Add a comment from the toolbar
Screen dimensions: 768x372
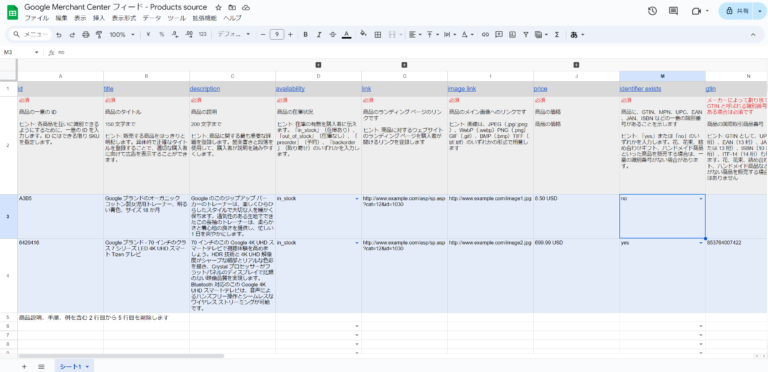click(x=499, y=35)
